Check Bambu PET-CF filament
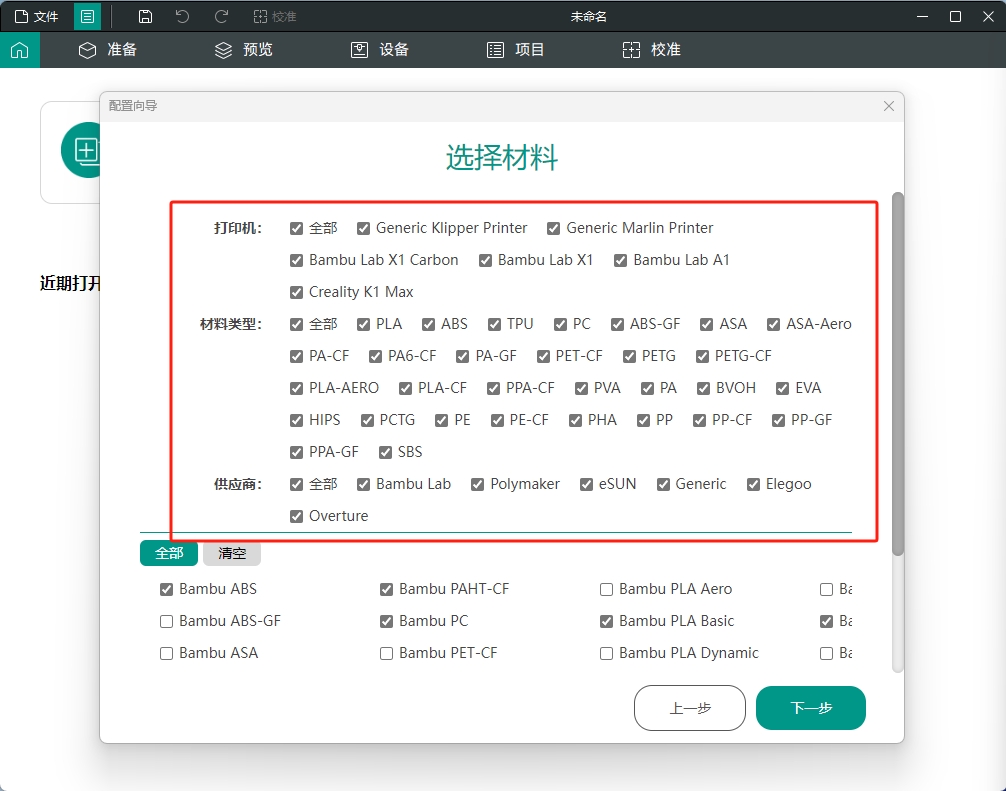Image resolution: width=1006 pixels, height=791 pixels. click(x=386, y=654)
